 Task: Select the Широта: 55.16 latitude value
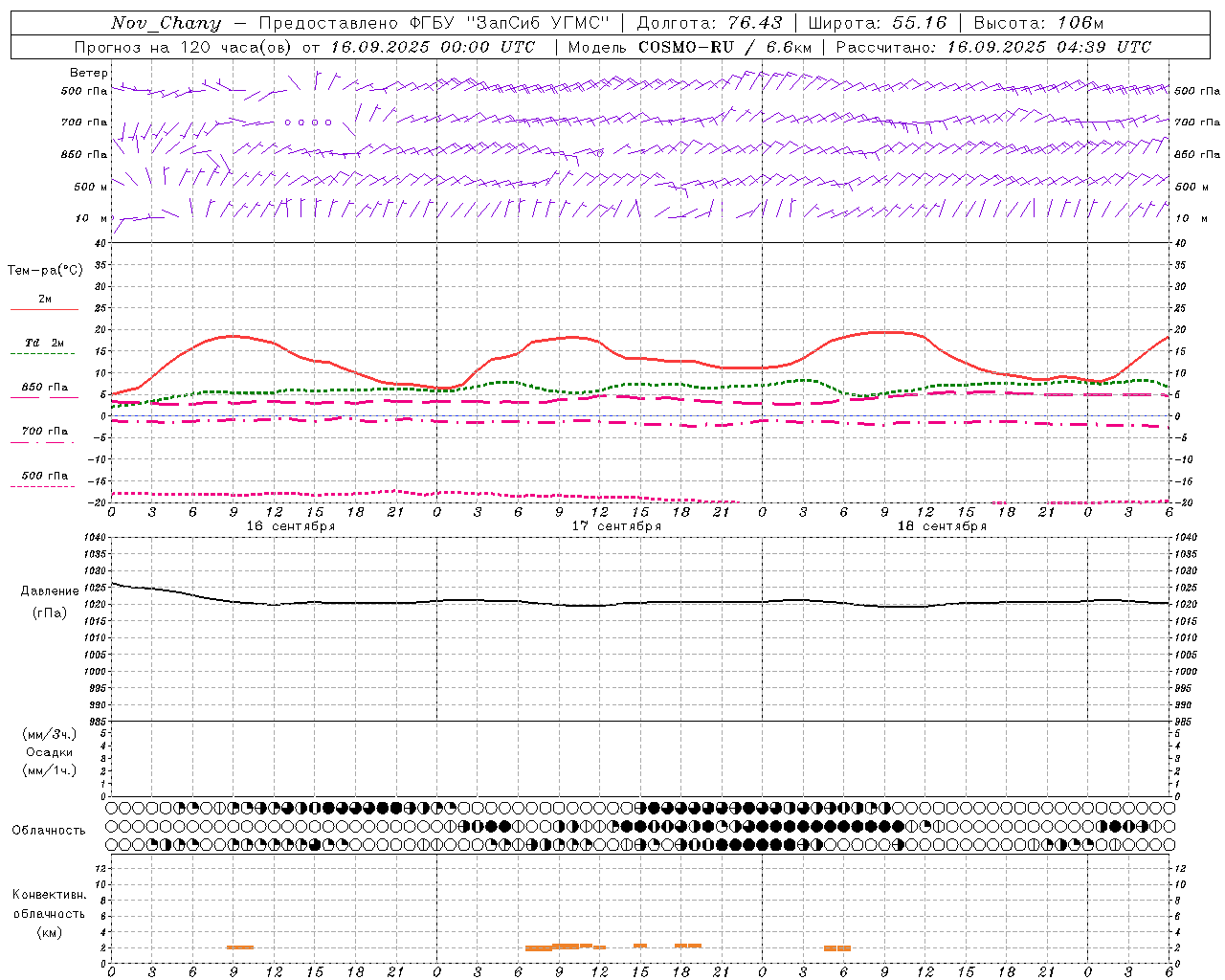(x=878, y=23)
